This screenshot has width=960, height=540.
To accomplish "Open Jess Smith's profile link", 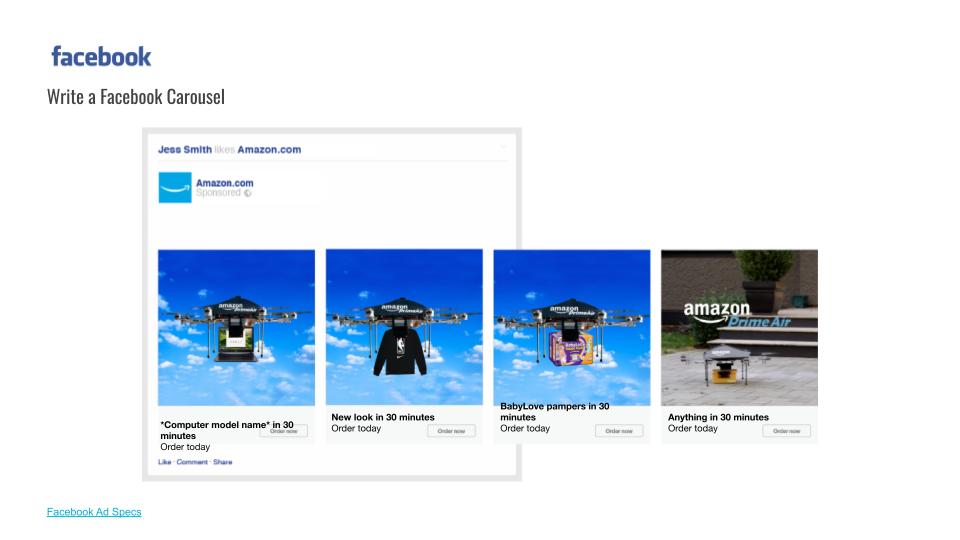I will 185,149.
